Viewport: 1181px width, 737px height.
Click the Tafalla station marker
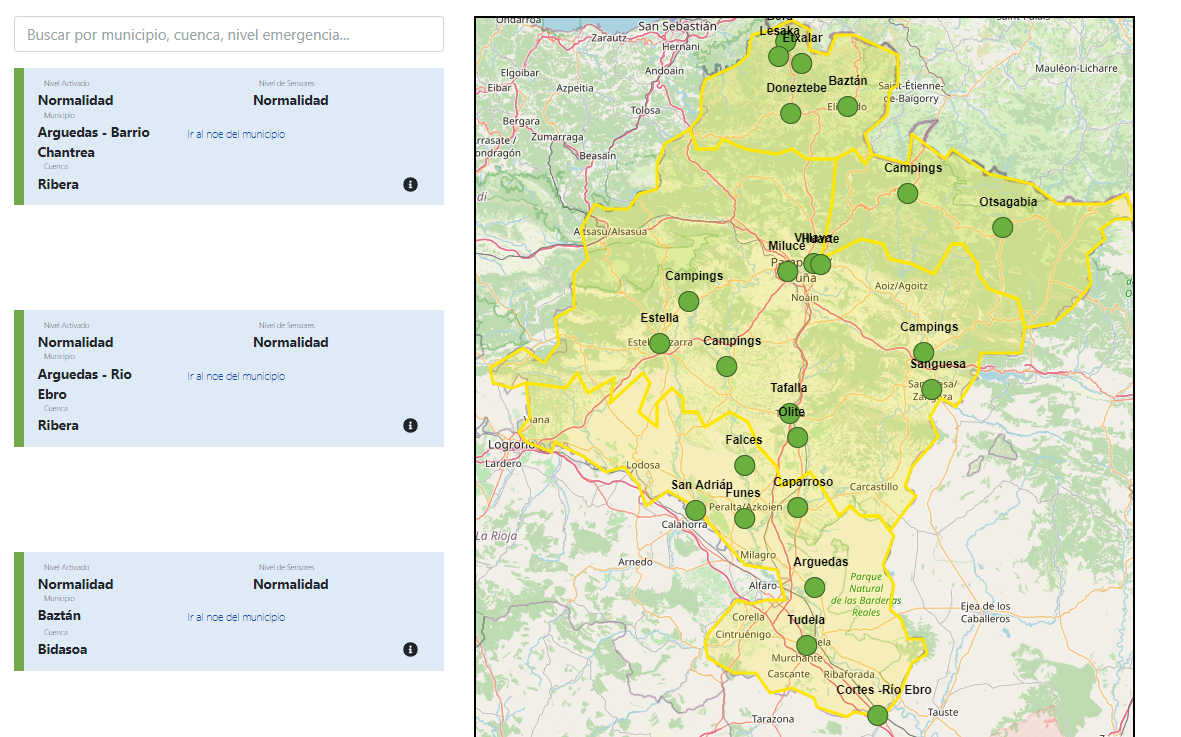pos(789,413)
